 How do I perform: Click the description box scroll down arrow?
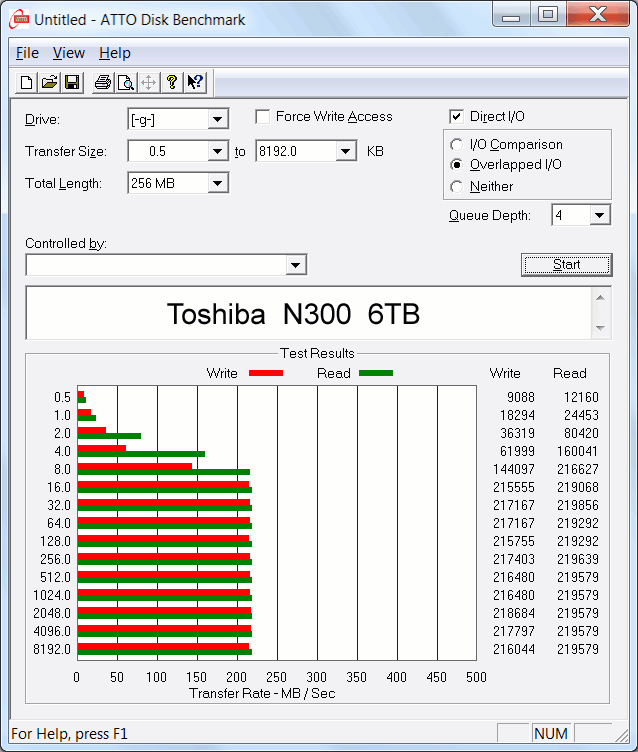[600, 328]
